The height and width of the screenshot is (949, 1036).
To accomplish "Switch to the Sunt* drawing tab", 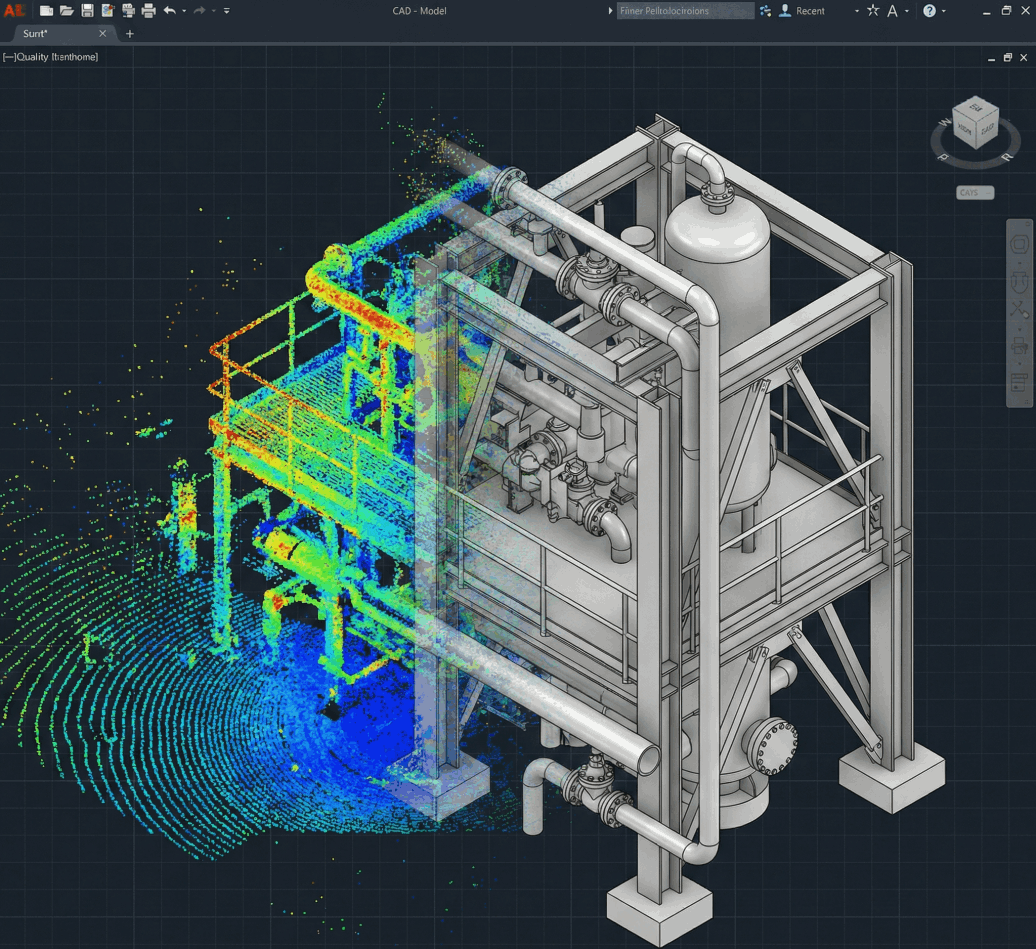I will [35, 33].
